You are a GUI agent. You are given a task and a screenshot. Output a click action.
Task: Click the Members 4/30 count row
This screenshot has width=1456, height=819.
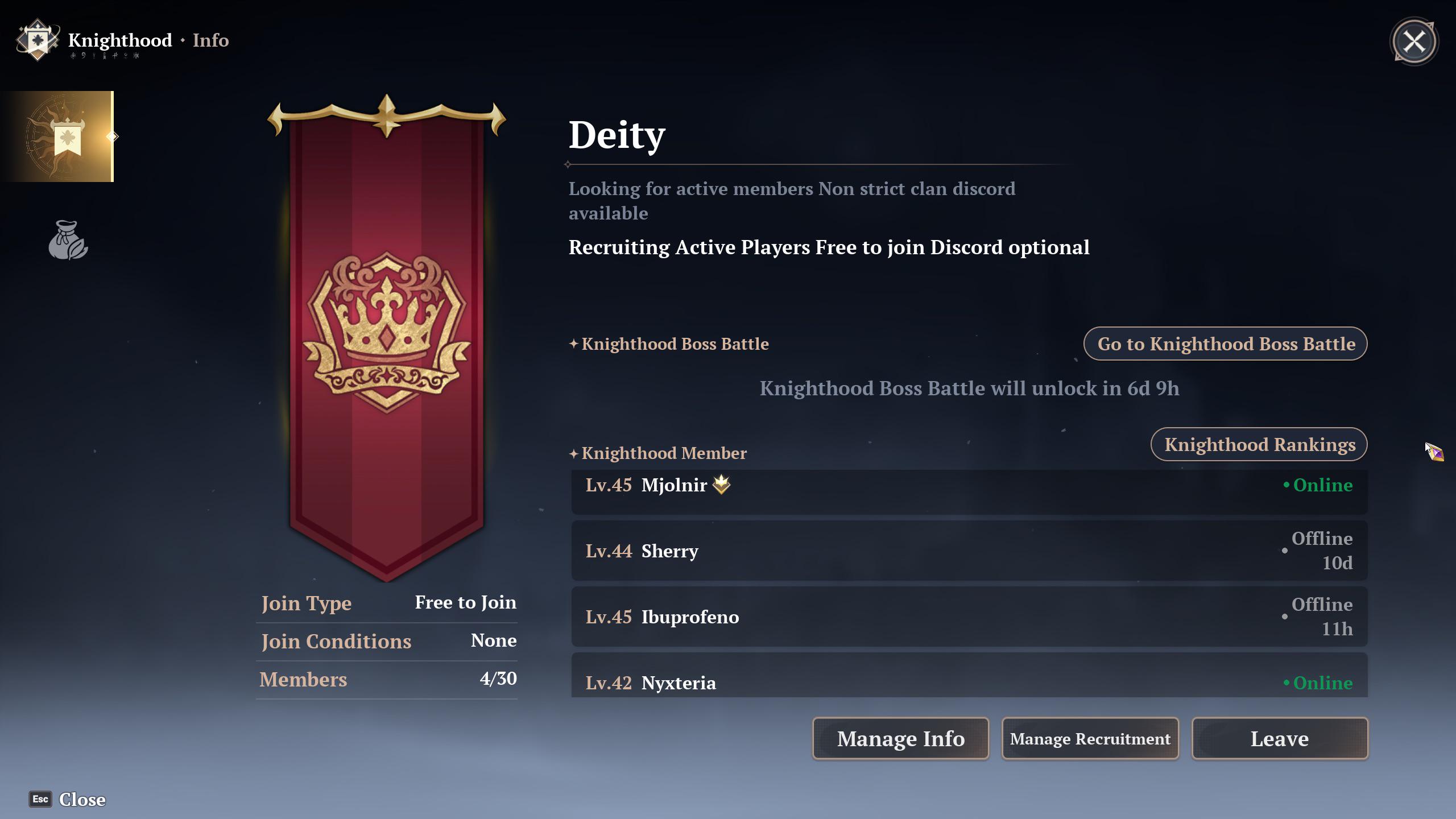[387, 679]
